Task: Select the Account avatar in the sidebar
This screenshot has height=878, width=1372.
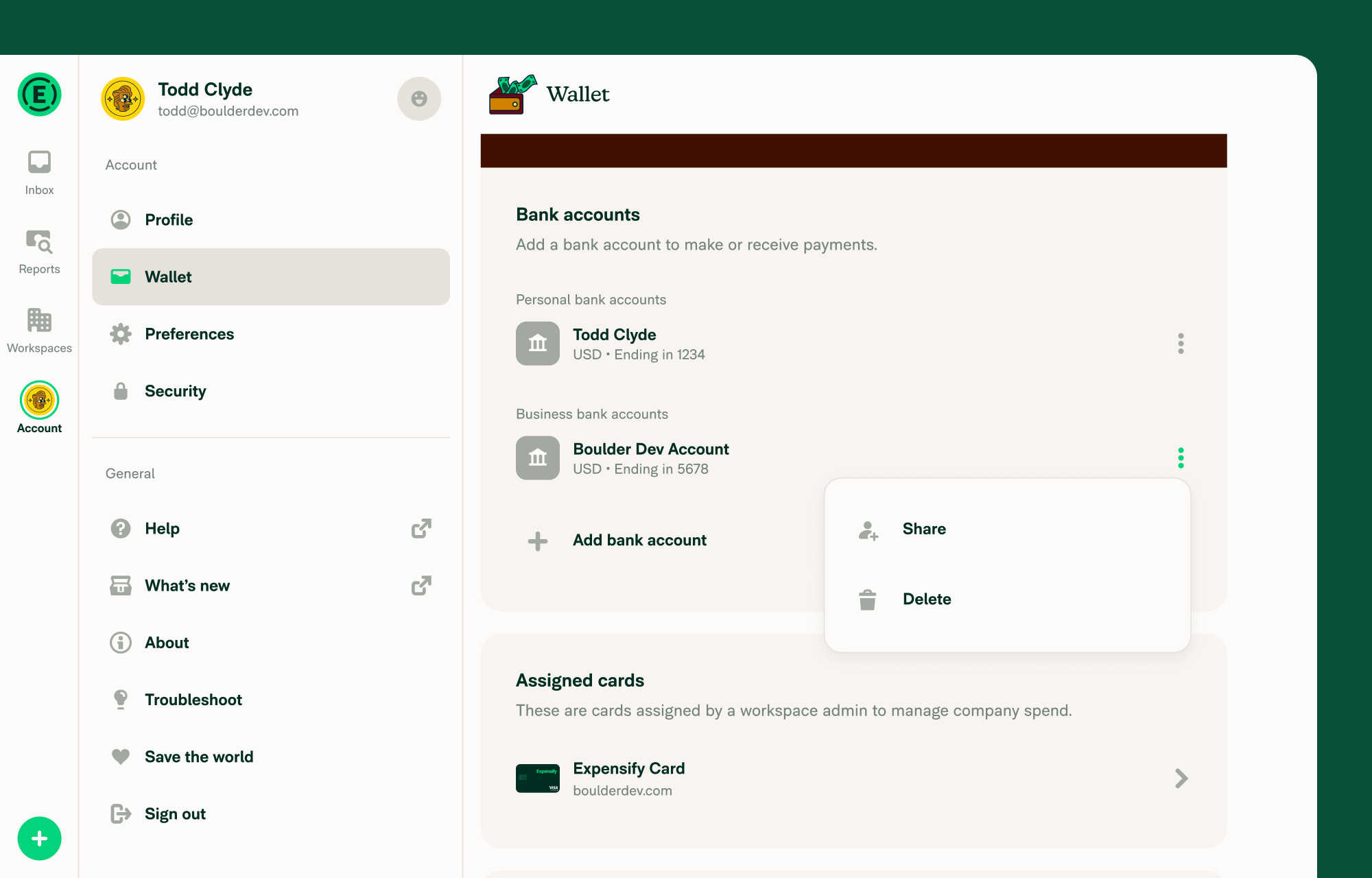Action: pyautogui.click(x=39, y=400)
